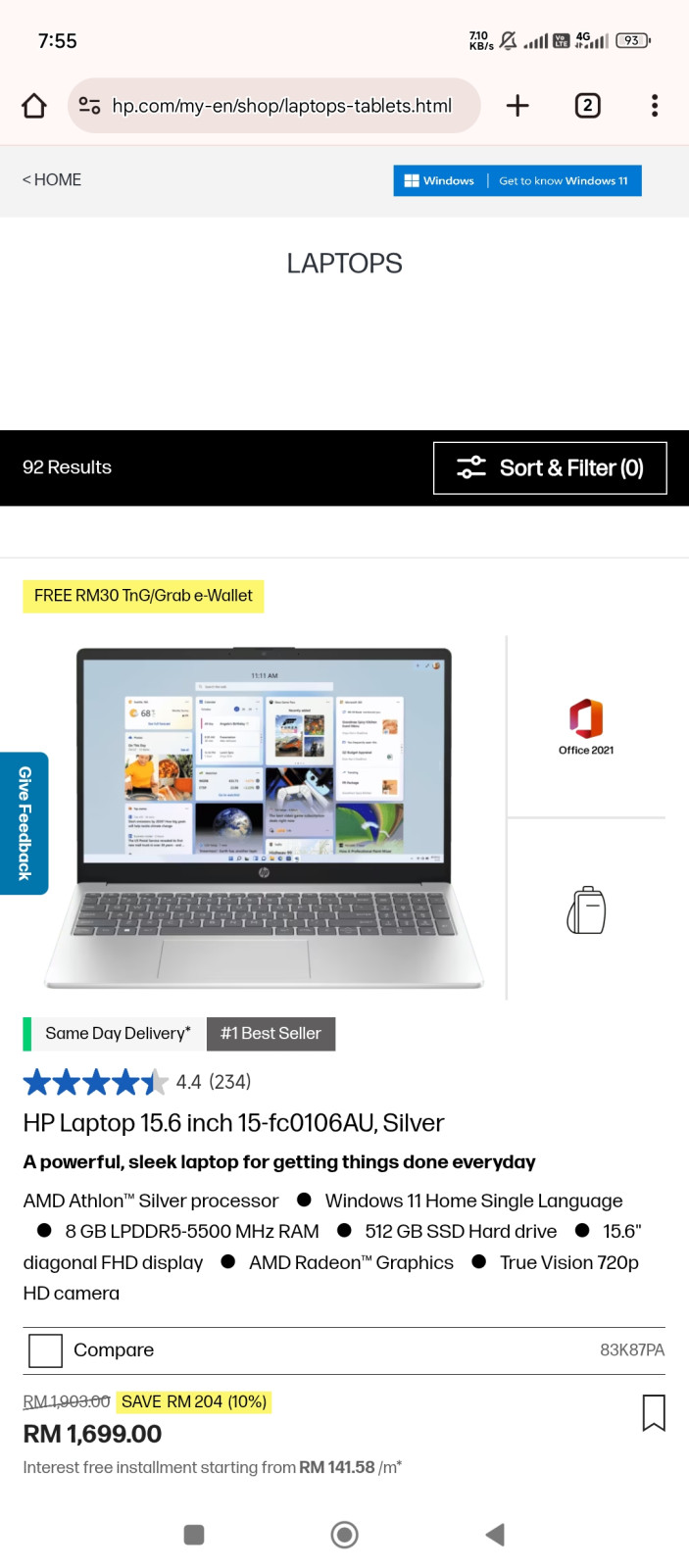Click the Office 2021 icon
The image size is (689, 1568).
(x=586, y=726)
